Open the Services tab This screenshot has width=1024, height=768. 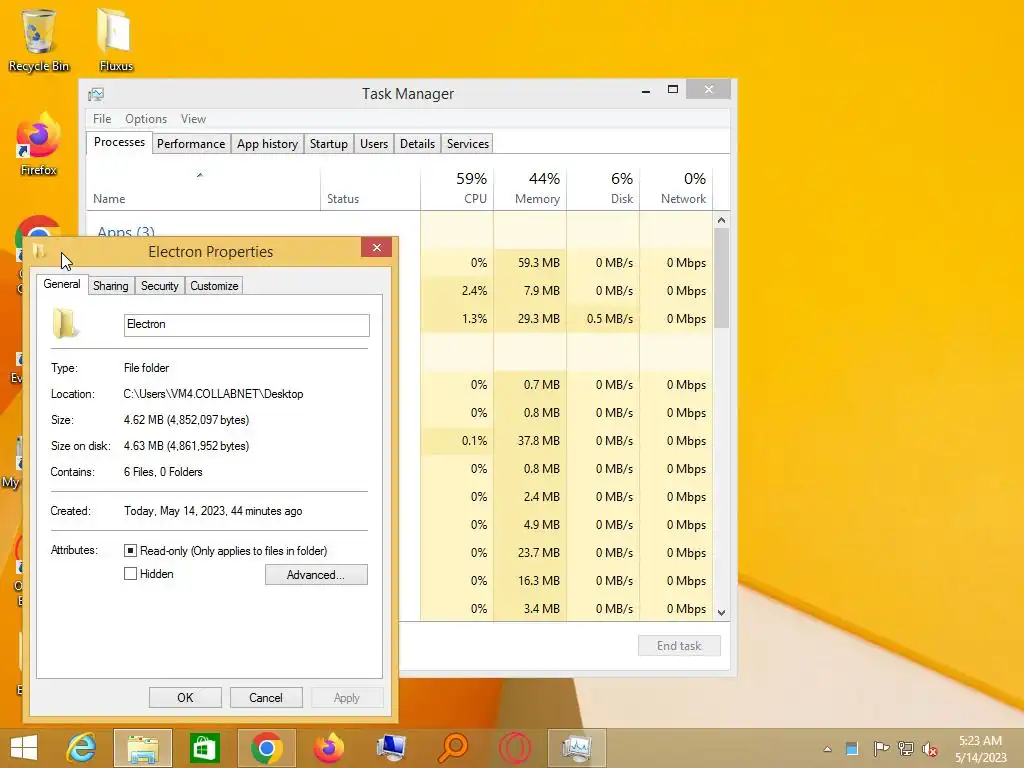click(468, 144)
